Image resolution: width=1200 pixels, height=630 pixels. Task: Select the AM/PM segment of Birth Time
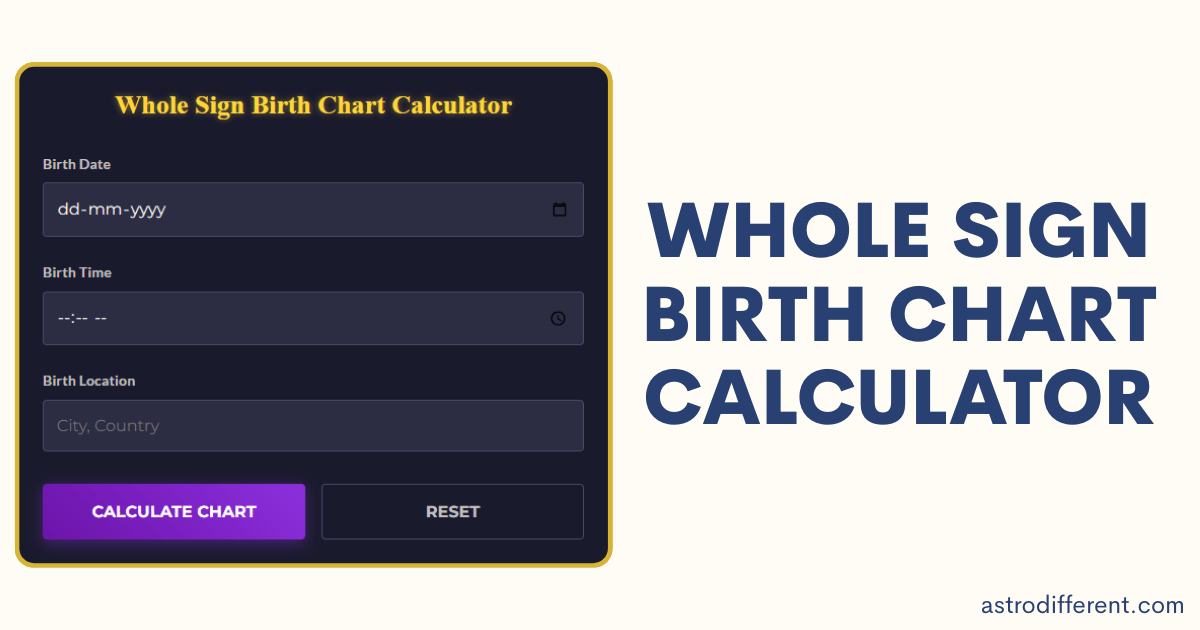tap(100, 318)
